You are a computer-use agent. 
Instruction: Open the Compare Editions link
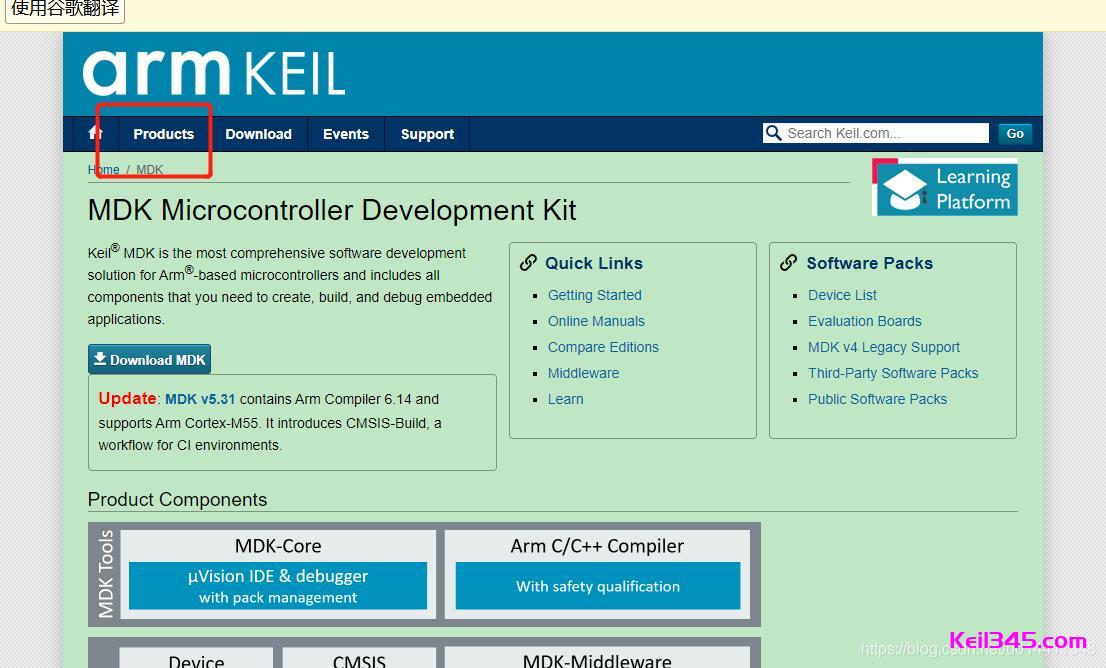[603, 347]
